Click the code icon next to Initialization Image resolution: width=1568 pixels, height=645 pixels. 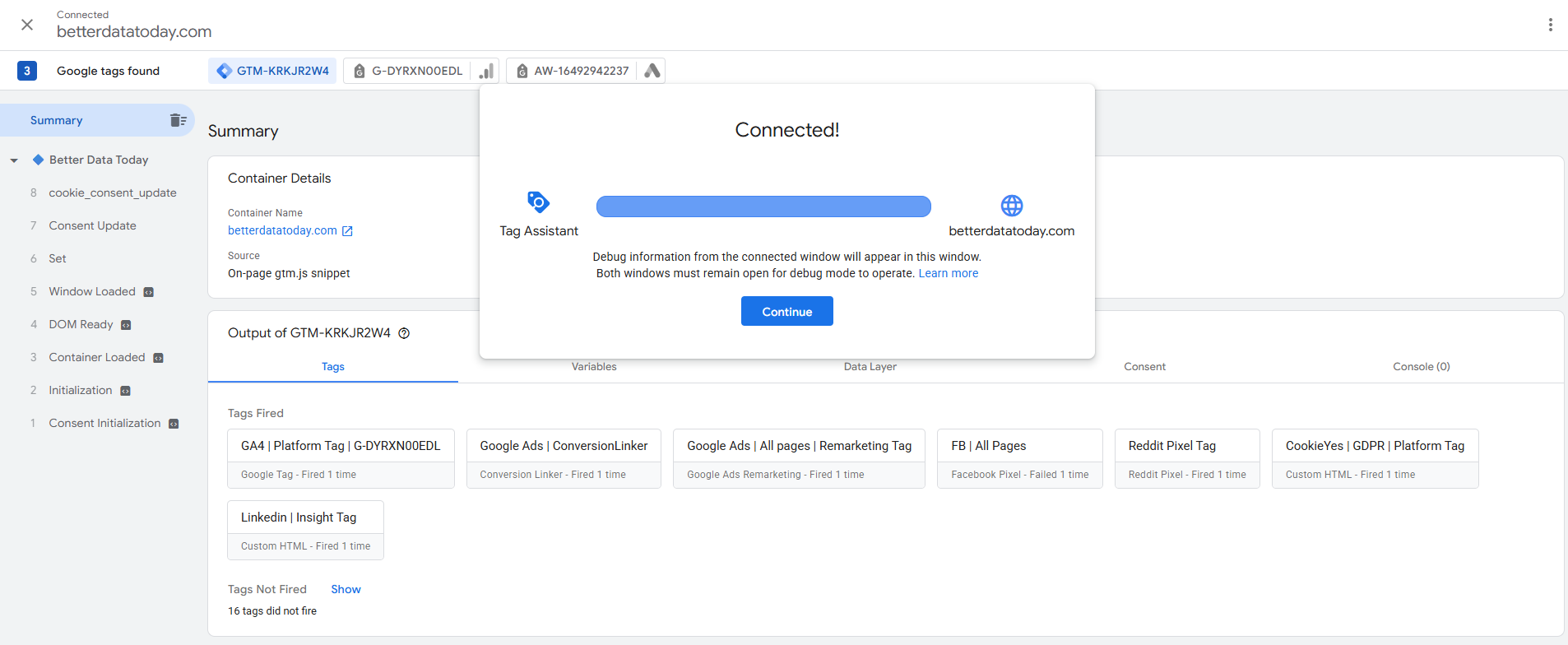coord(125,391)
